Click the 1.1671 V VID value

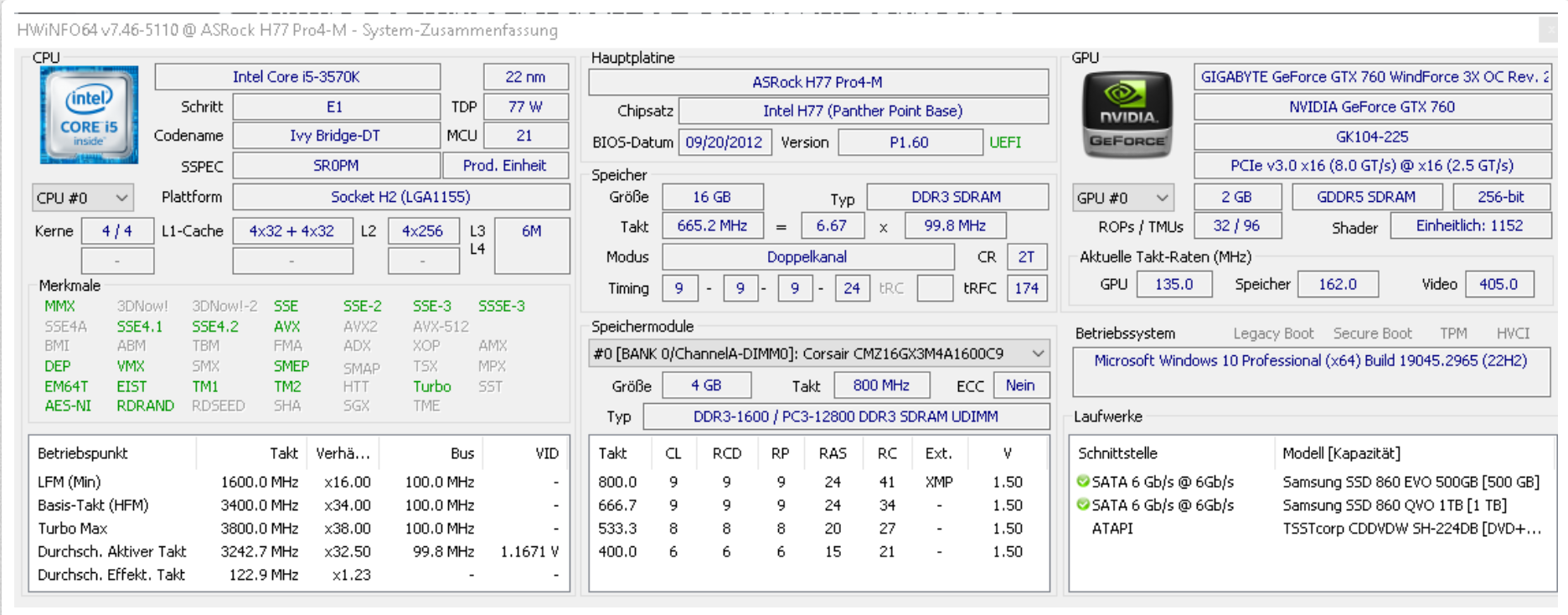(x=529, y=551)
